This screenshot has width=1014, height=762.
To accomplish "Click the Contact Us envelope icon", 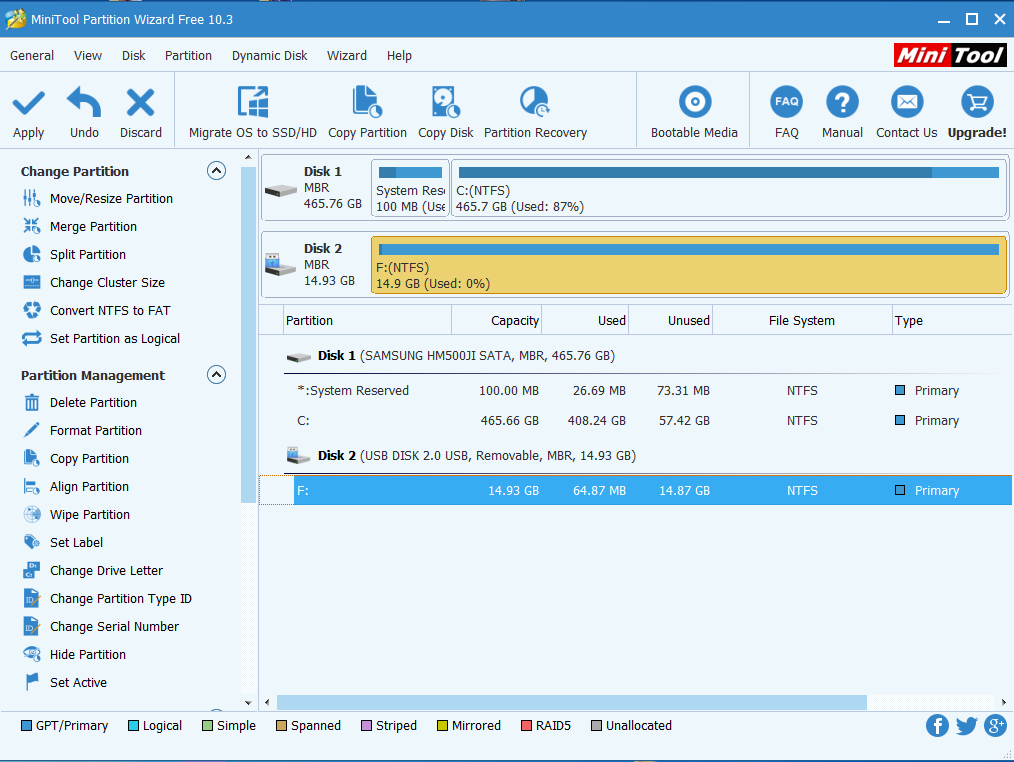I will (x=907, y=102).
